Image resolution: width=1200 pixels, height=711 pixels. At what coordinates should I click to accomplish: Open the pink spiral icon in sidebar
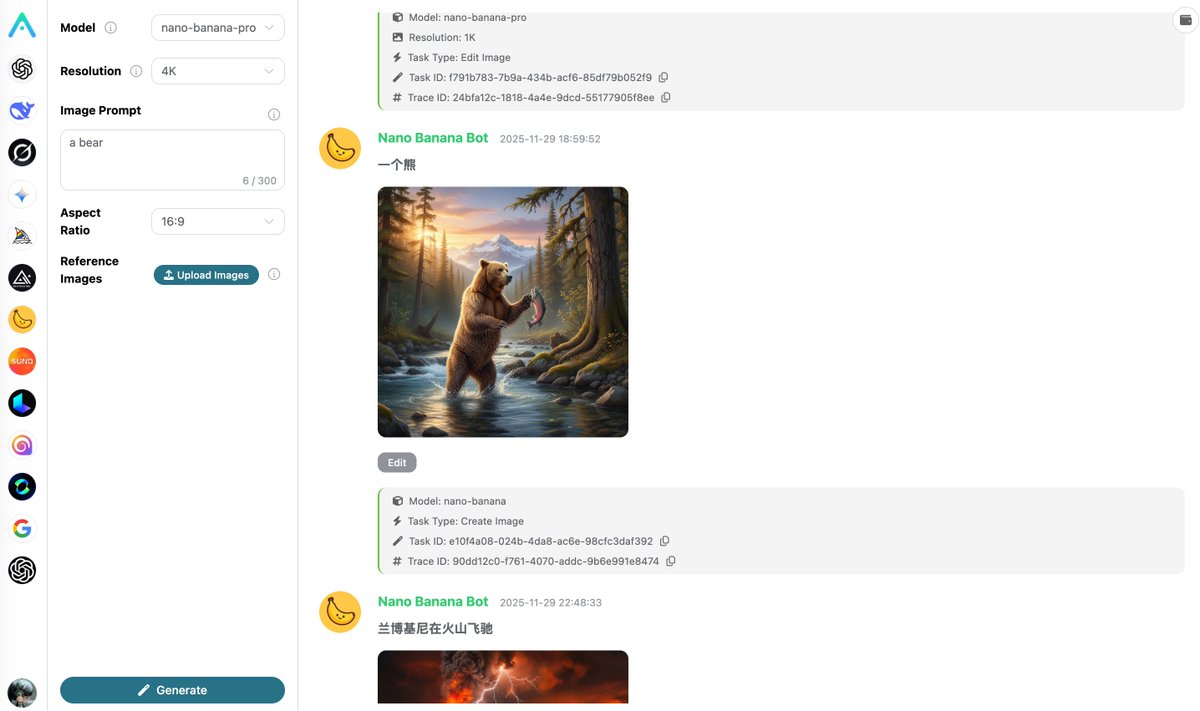point(22,445)
